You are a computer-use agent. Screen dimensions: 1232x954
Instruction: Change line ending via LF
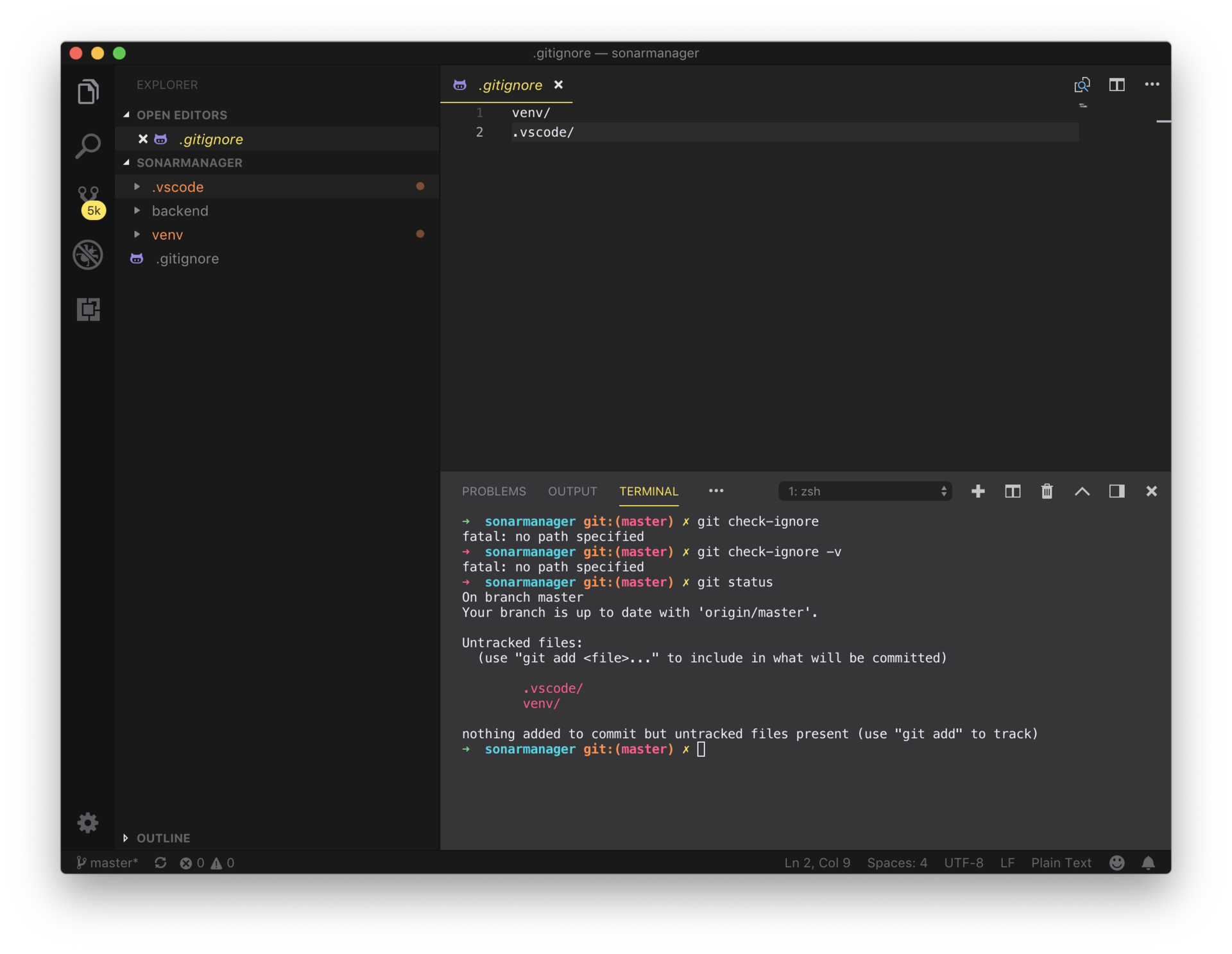[1007, 862]
